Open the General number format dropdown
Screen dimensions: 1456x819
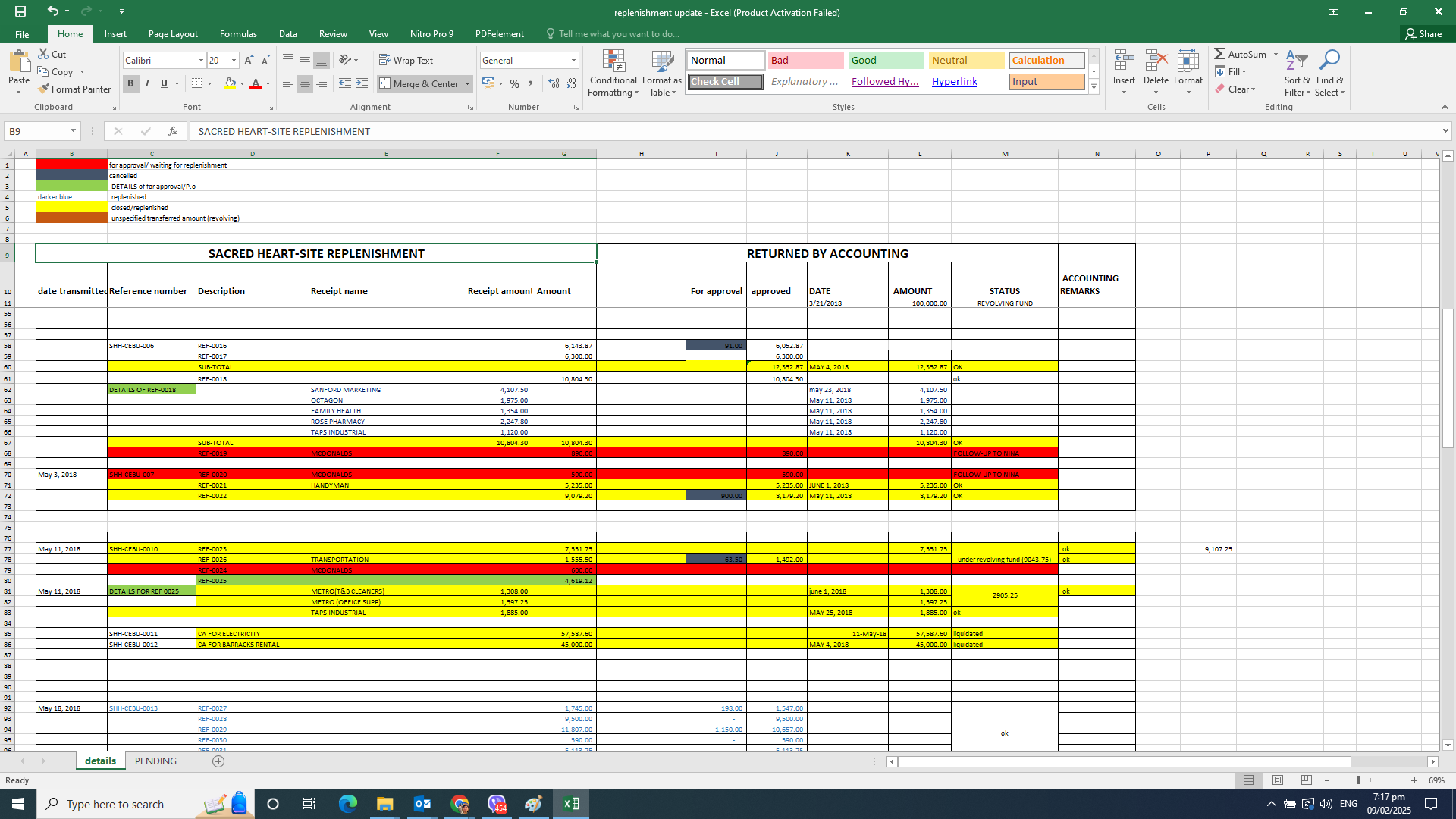573,60
